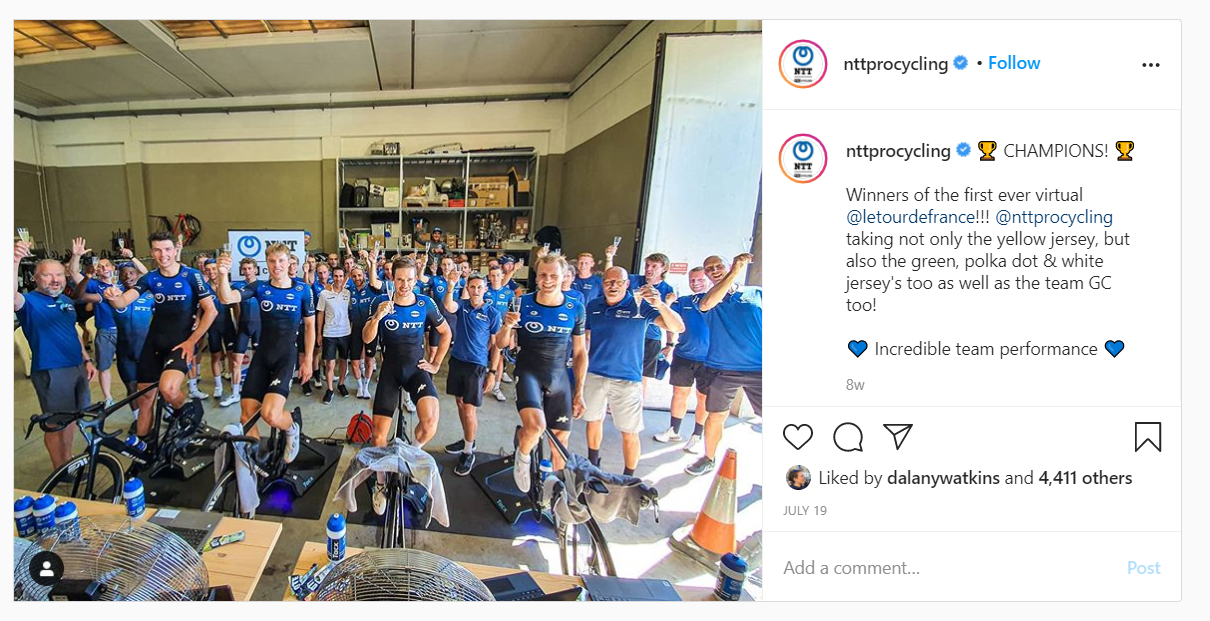Click the nttprocycling avatar beside the caption
This screenshot has height=621, width=1210.
tap(803, 158)
